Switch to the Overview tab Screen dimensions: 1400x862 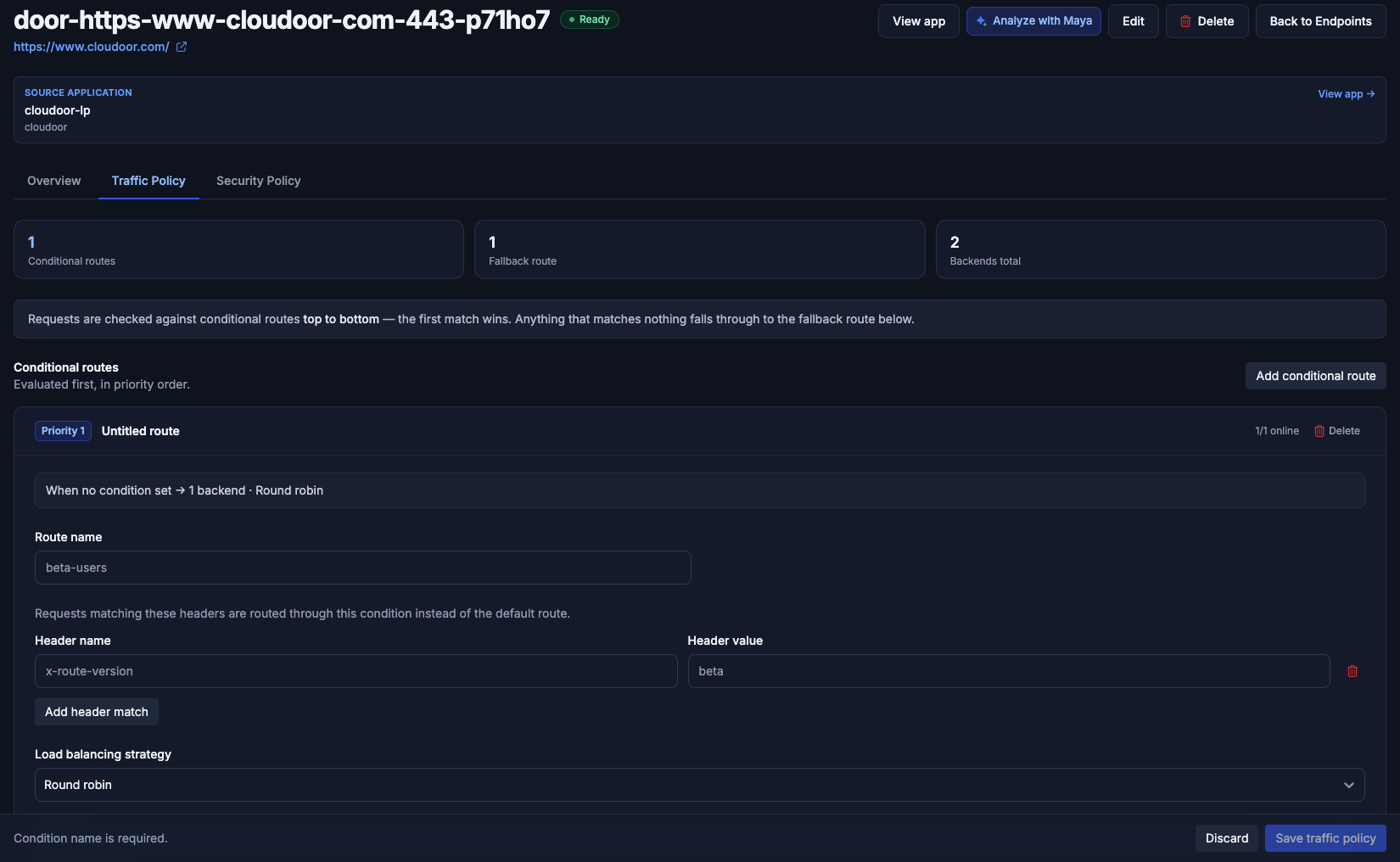point(54,181)
